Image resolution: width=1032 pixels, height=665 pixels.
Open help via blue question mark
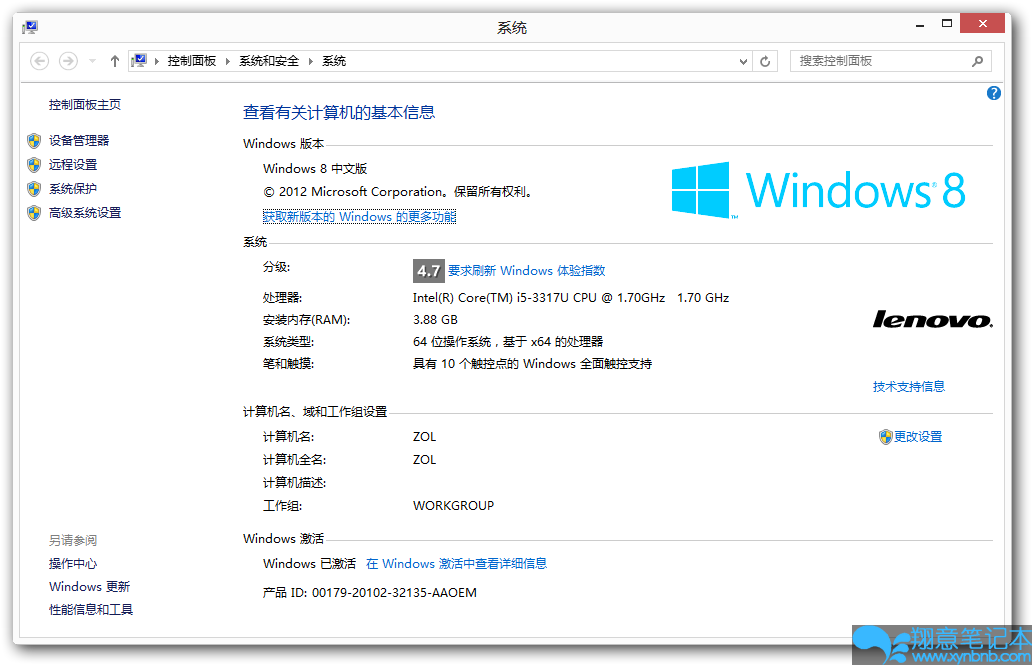[x=994, y=93]
